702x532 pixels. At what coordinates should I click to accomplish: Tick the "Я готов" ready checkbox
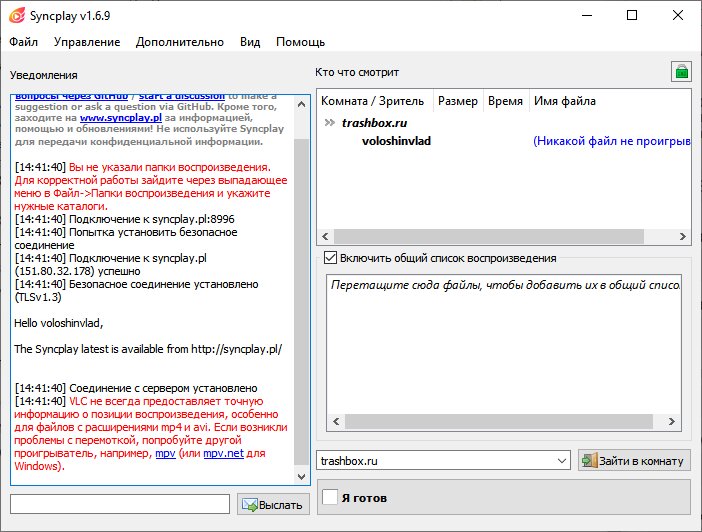[330, 498]
